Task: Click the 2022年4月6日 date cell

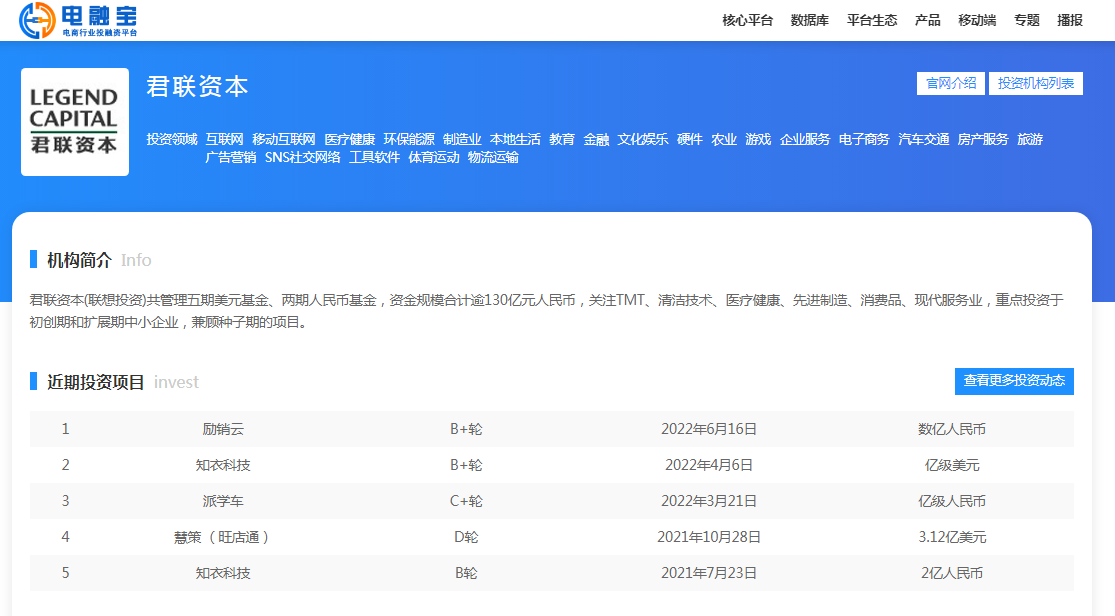Action: [x=709, y=465]
